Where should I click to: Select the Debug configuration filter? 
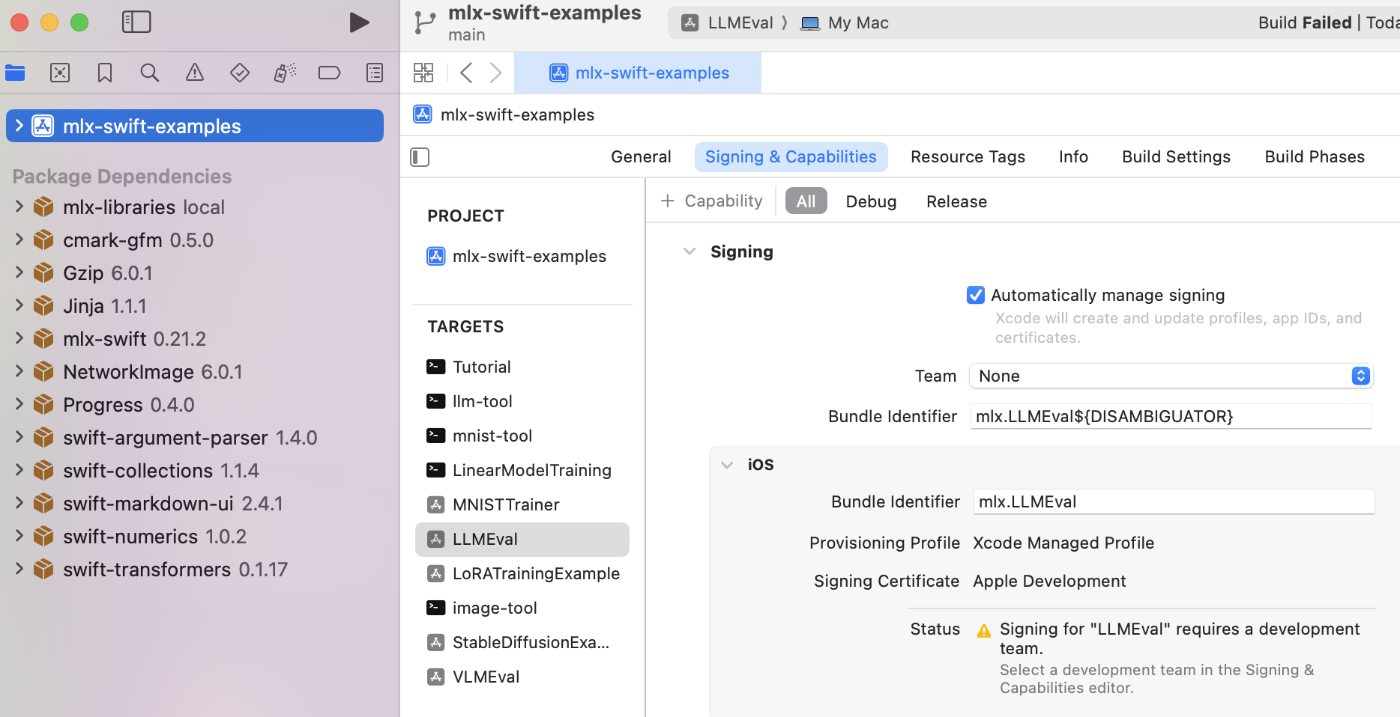pos(871,201)
